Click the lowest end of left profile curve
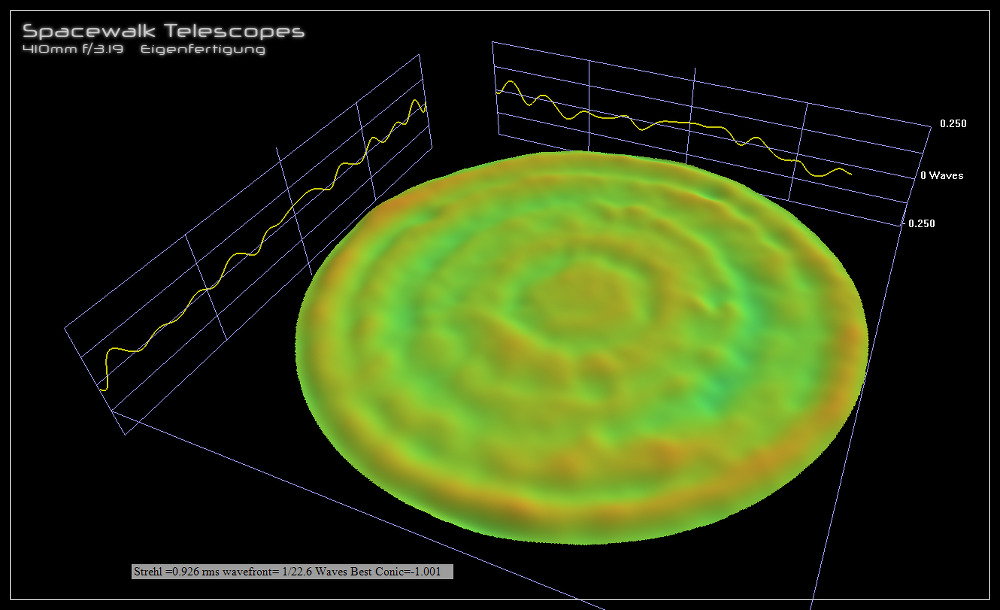Screen dimensions: 1000x610 point(103,388)
